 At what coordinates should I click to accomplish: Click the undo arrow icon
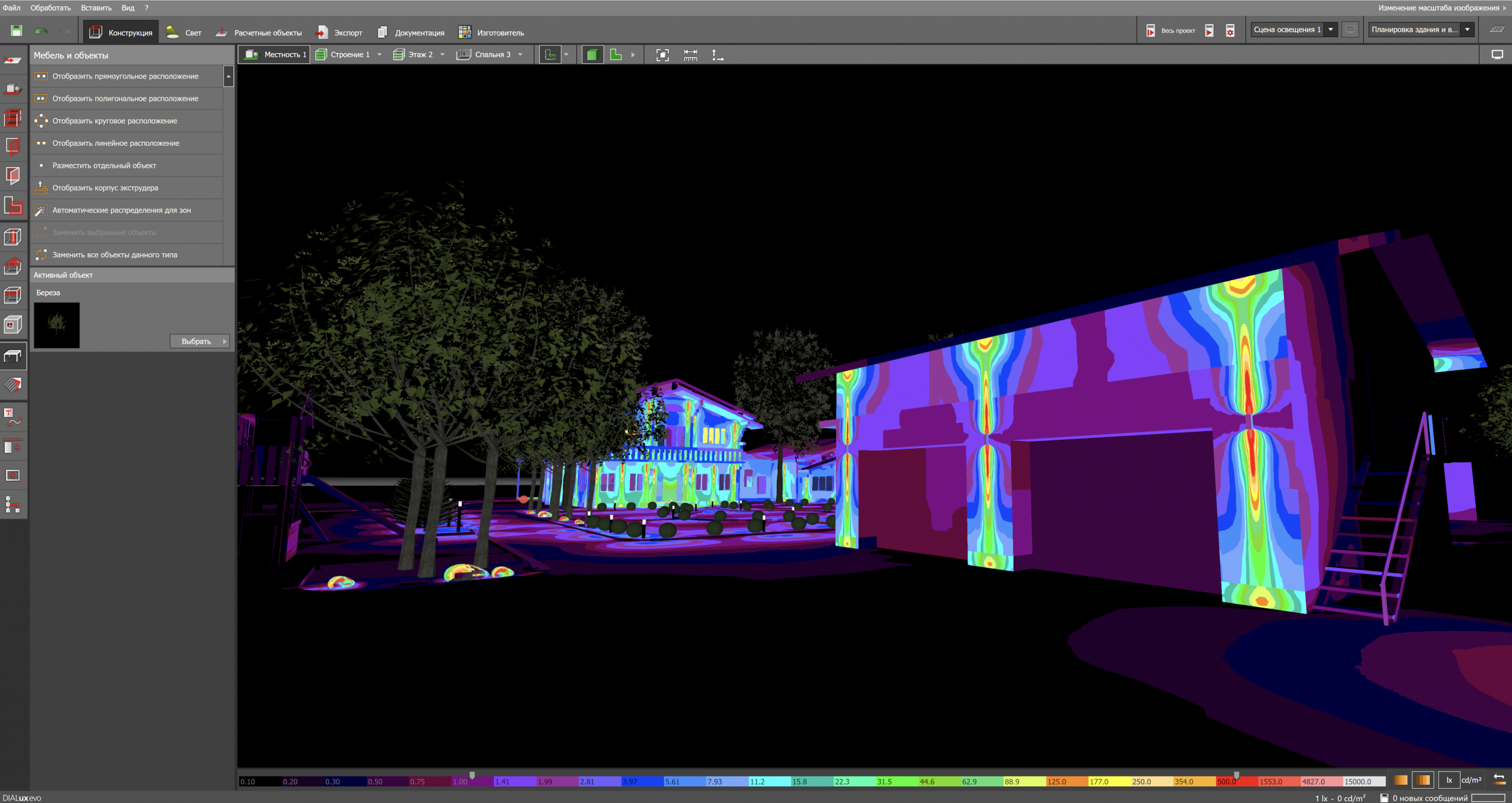(x=41, y=31)
